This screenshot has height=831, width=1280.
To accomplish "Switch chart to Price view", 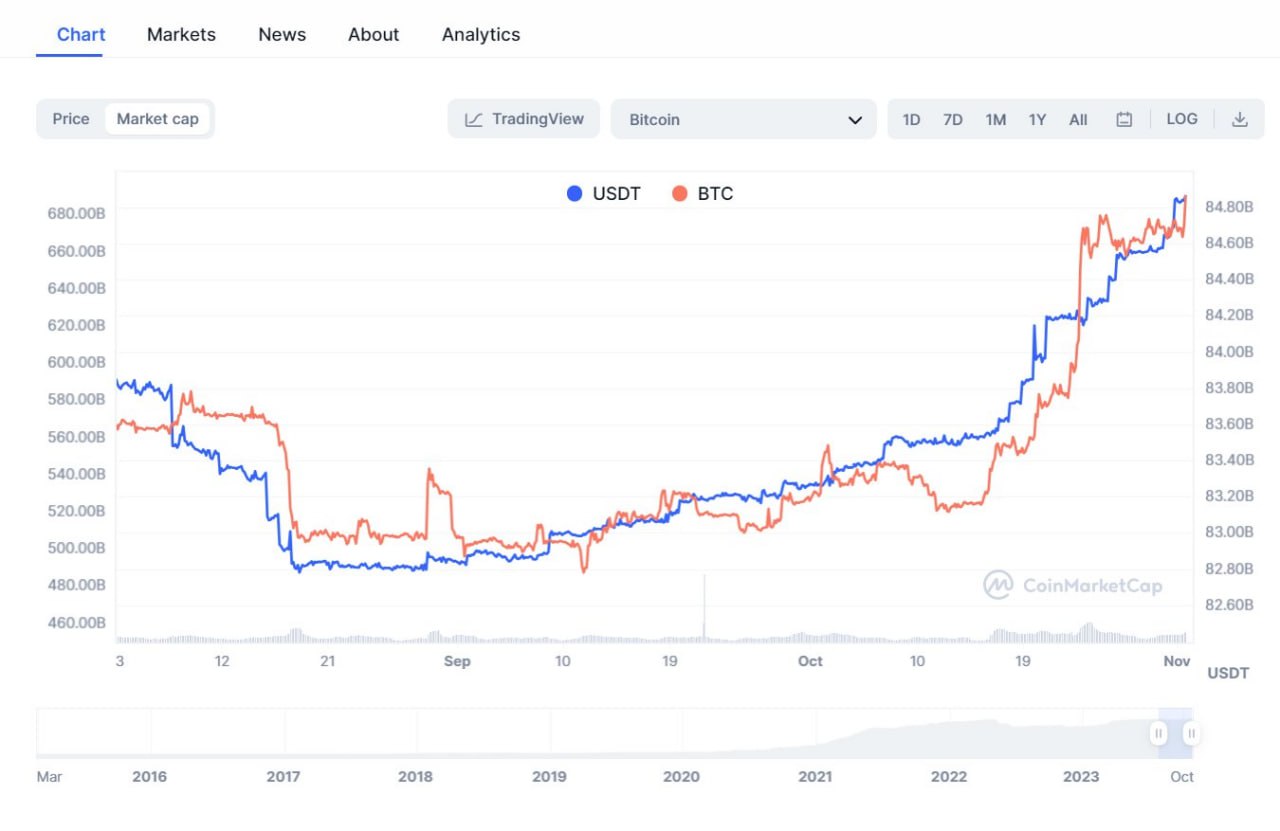I will point(71,119).
